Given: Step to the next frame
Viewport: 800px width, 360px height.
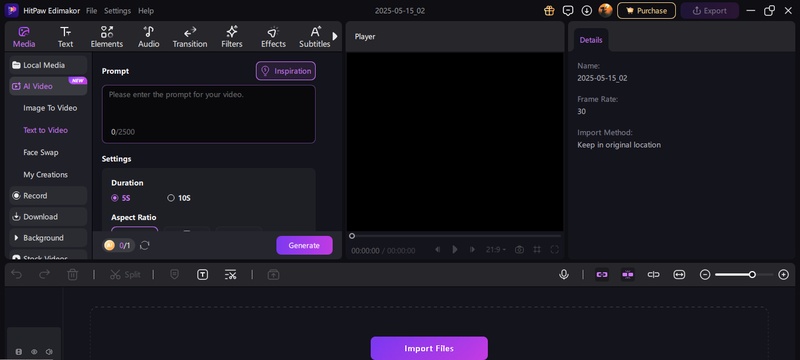Looking at the screenshot, I should 472,249.
